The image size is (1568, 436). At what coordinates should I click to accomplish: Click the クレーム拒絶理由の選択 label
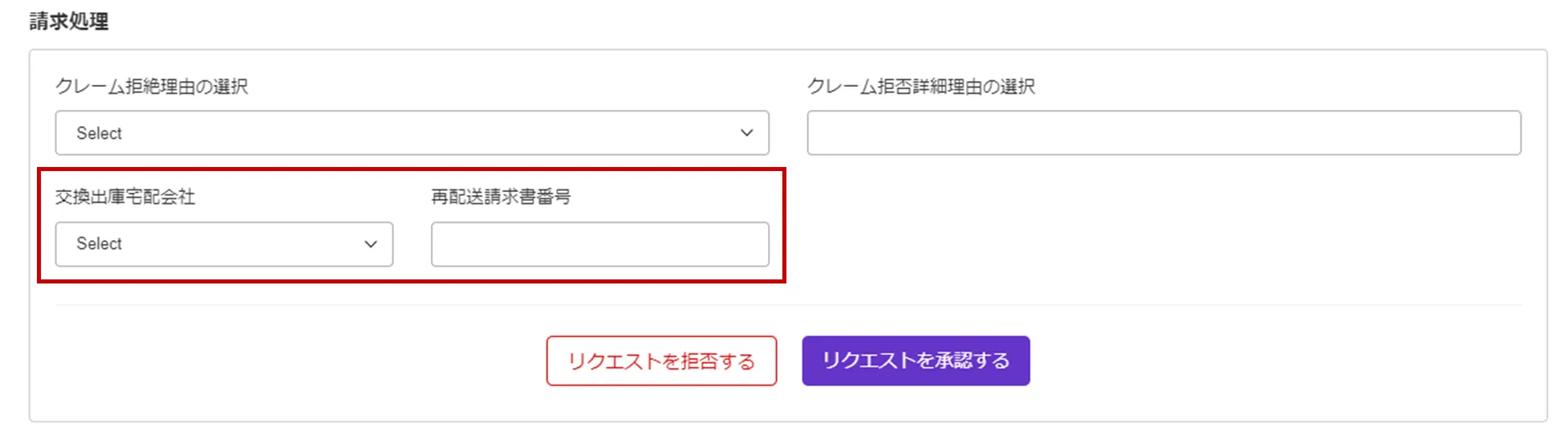coord(152,87)
